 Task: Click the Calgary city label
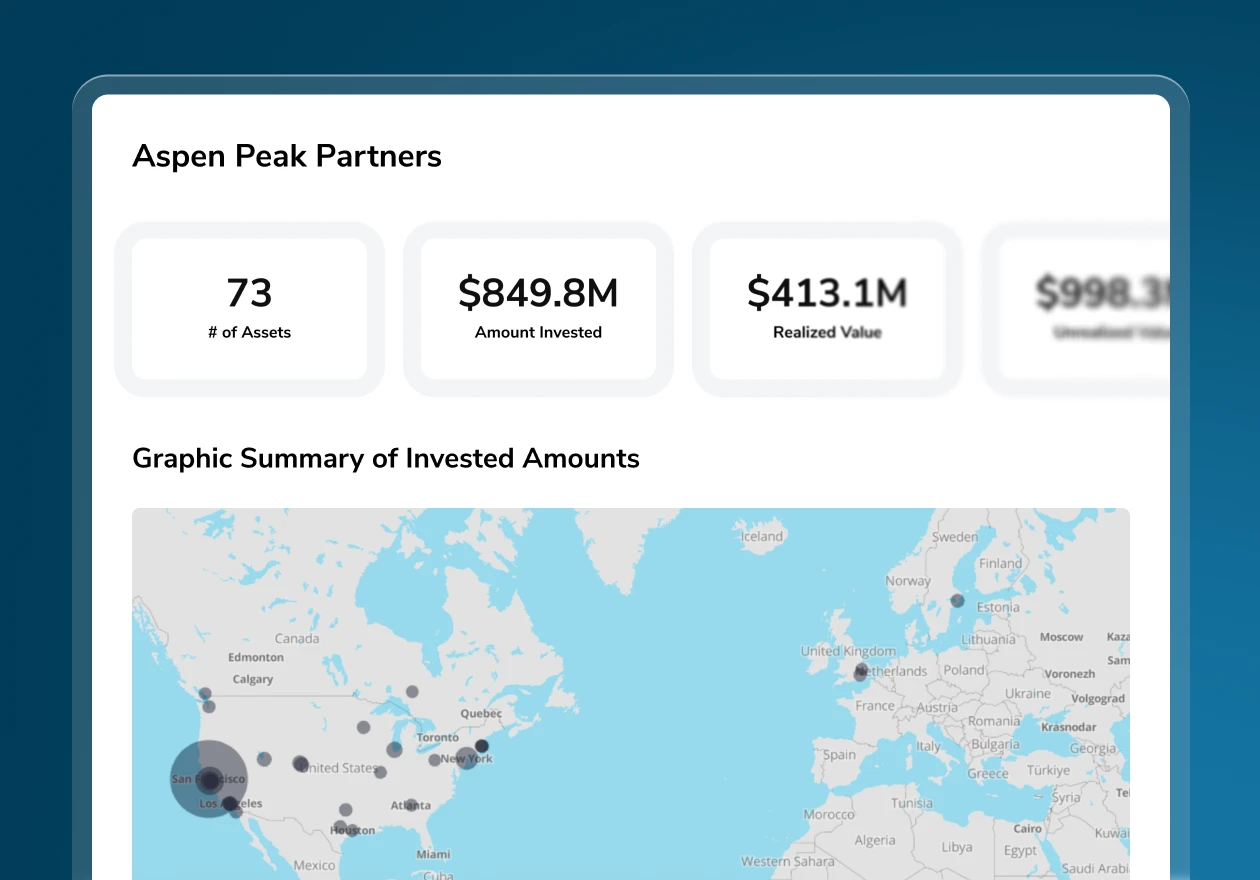tap(253, 679)
